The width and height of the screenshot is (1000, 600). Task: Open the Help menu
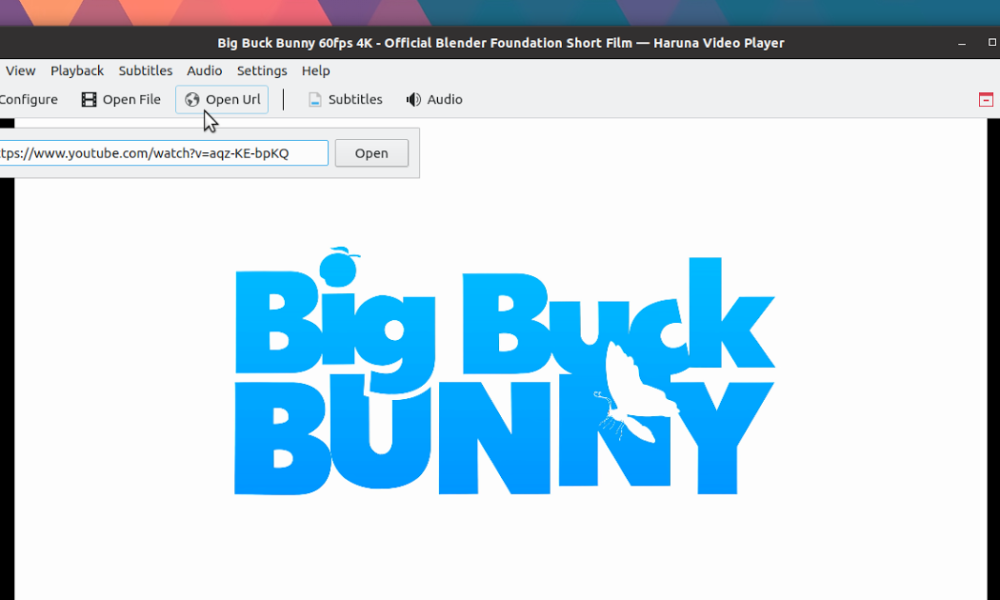pyautogui.click(x=316, y=71)
